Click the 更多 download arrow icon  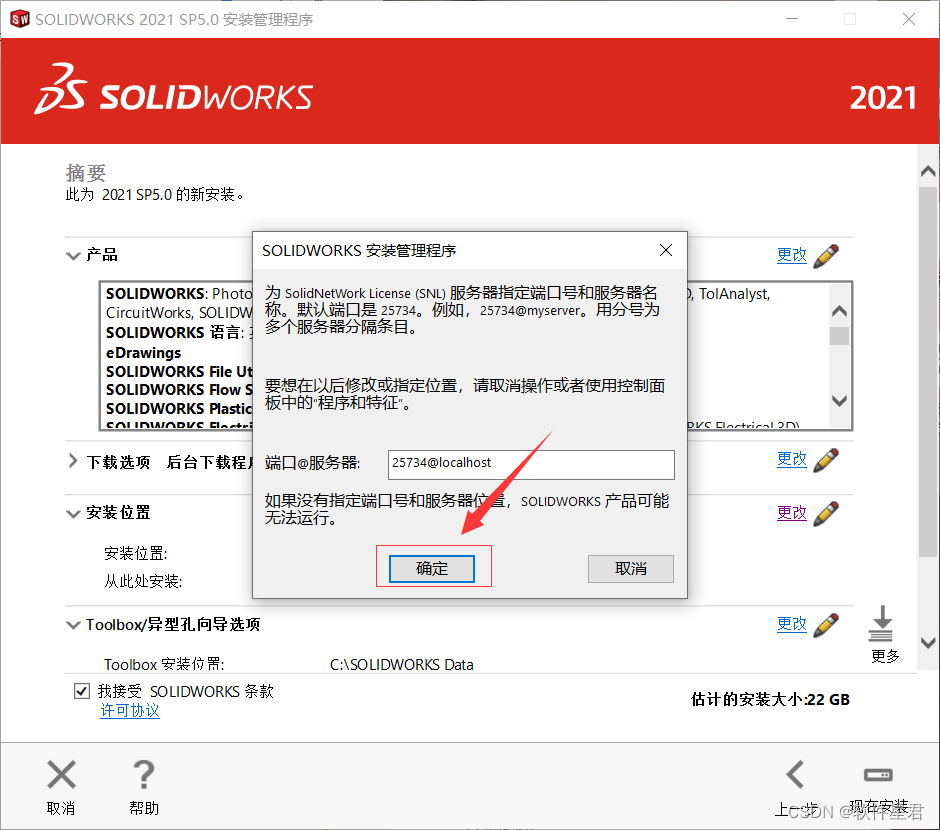click(881, 623)
